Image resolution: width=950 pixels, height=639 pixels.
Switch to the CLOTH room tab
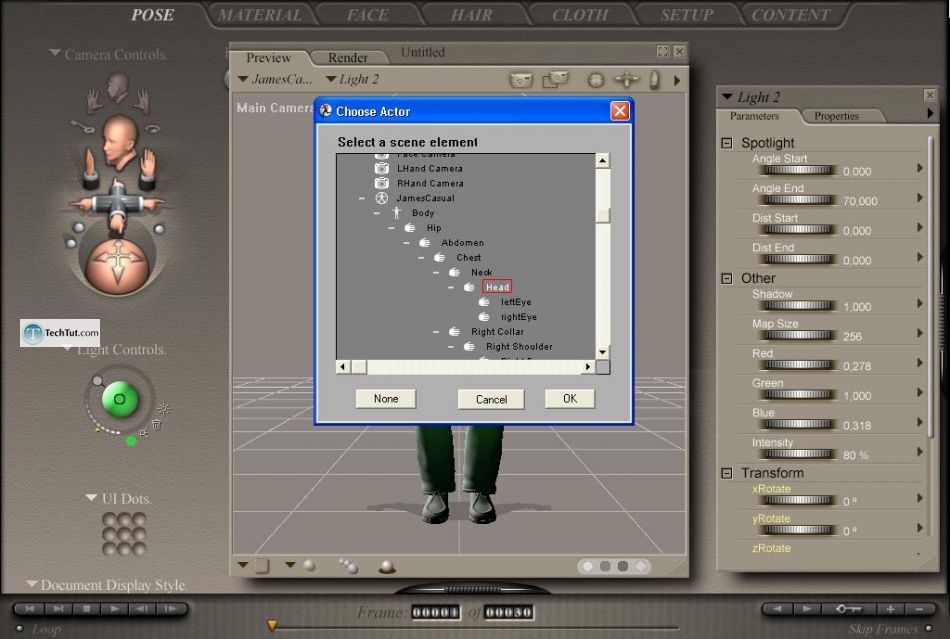(580, 15)
